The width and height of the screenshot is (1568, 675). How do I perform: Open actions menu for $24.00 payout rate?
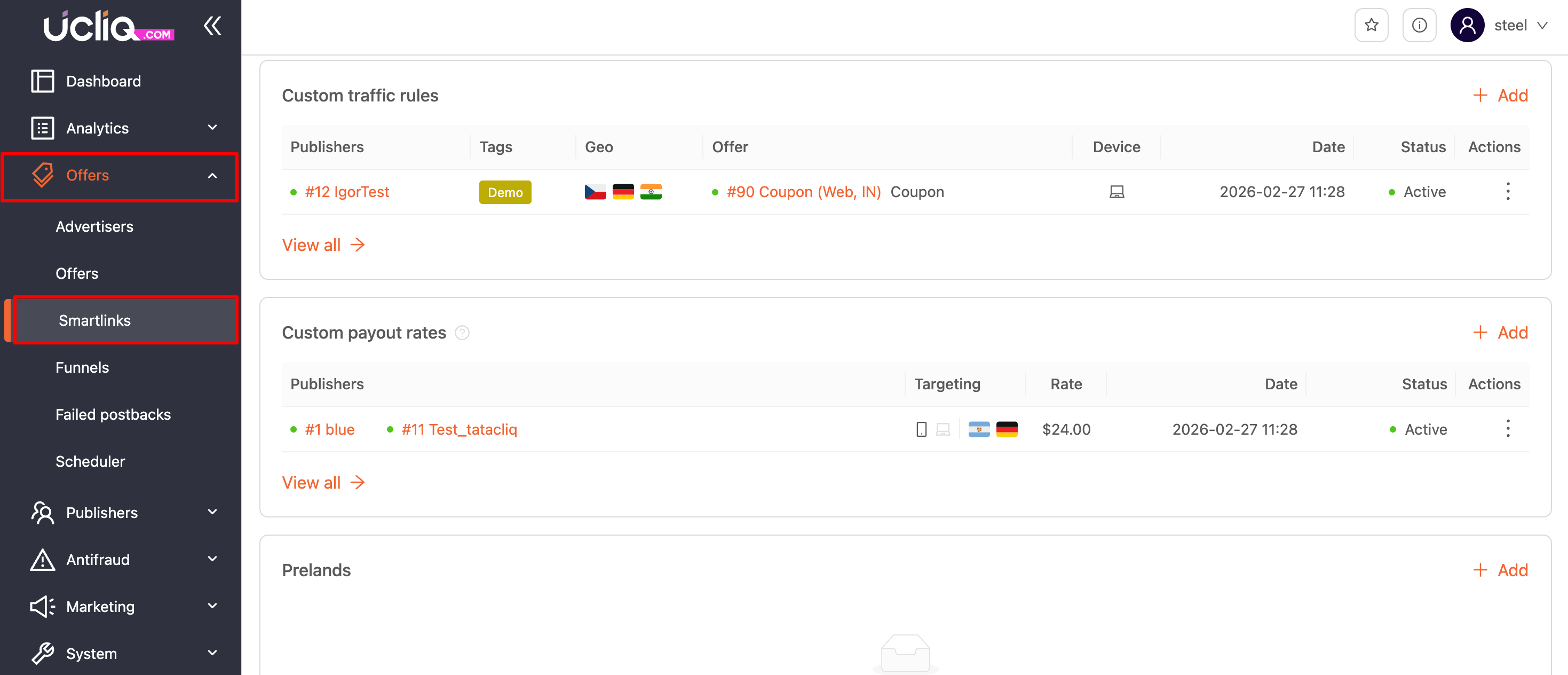pos(1507,429)
